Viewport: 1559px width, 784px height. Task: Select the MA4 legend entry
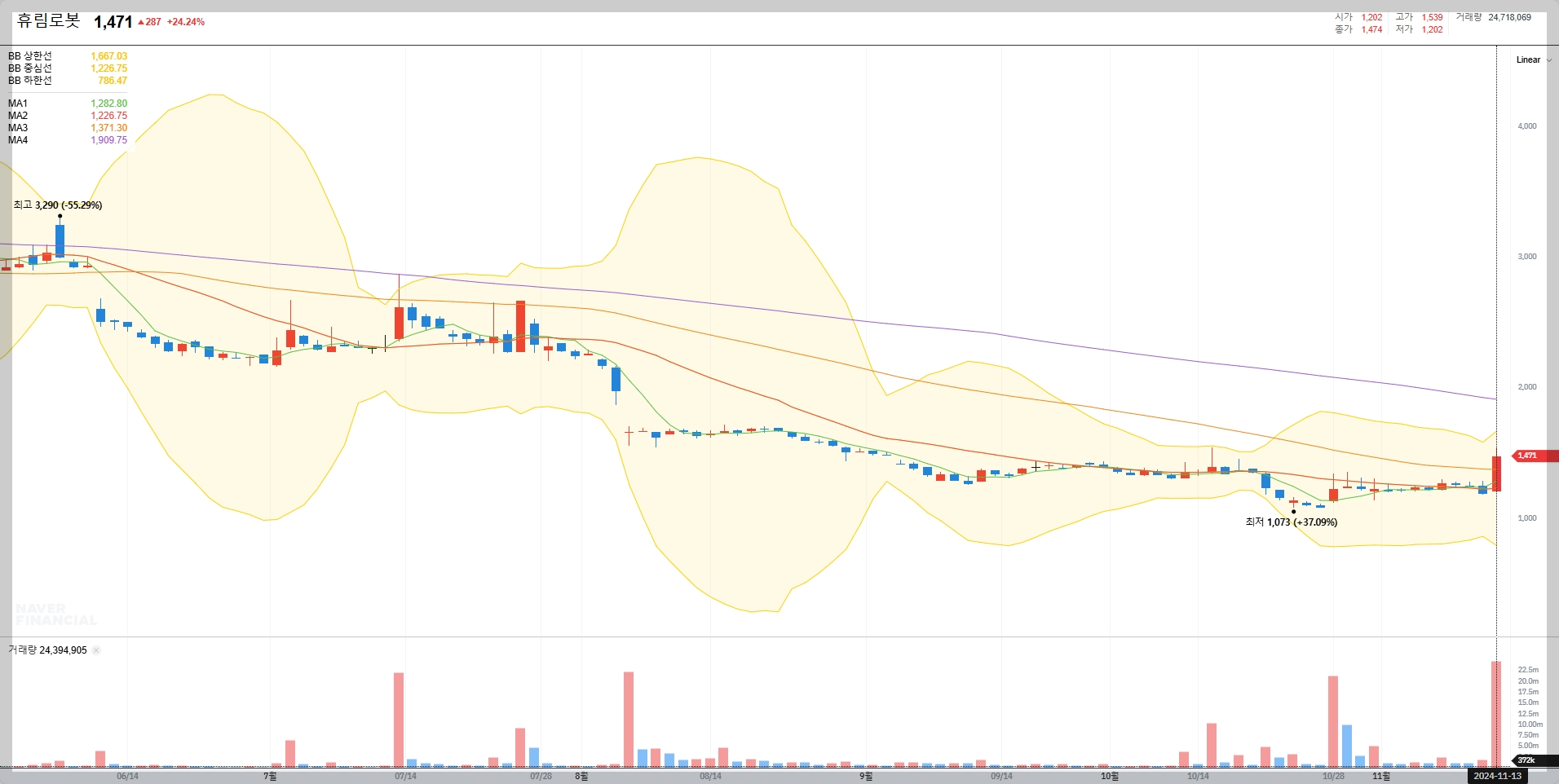coord(18,140)
